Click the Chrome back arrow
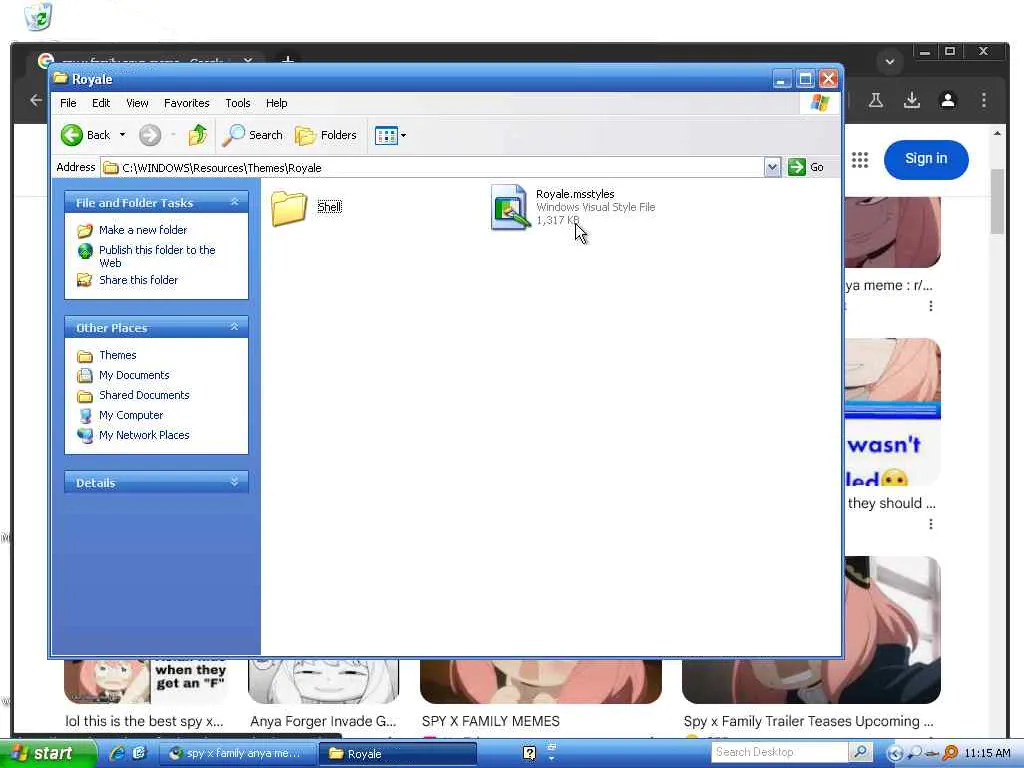Viewport: 1024px width, 768px height. pos(36,100)
